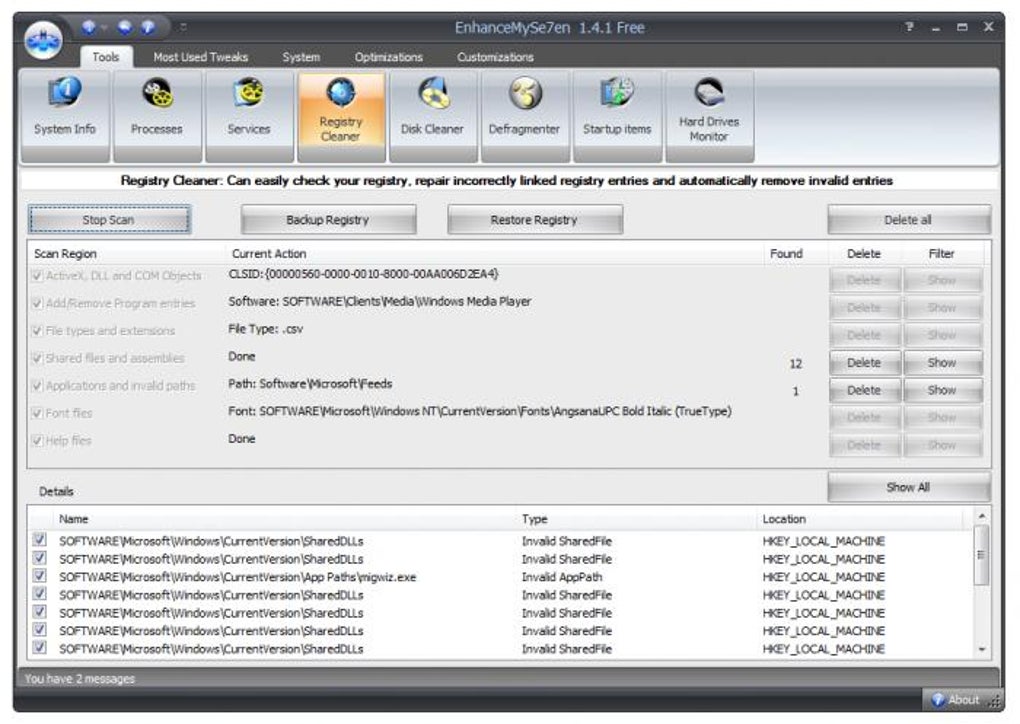The width and height of the screenshot is (1020, 724).
Task: Click the 'You have 2 messages' status text
Action: point(80,678)
